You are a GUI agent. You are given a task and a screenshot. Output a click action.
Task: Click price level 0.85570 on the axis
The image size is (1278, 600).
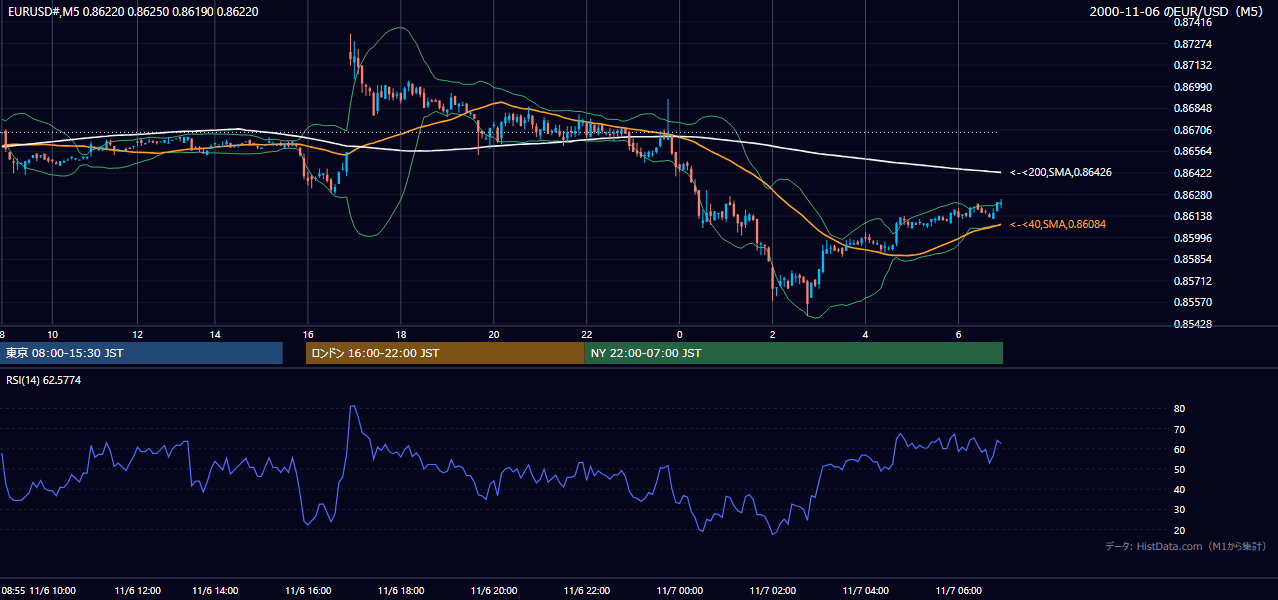(1193, 302)
